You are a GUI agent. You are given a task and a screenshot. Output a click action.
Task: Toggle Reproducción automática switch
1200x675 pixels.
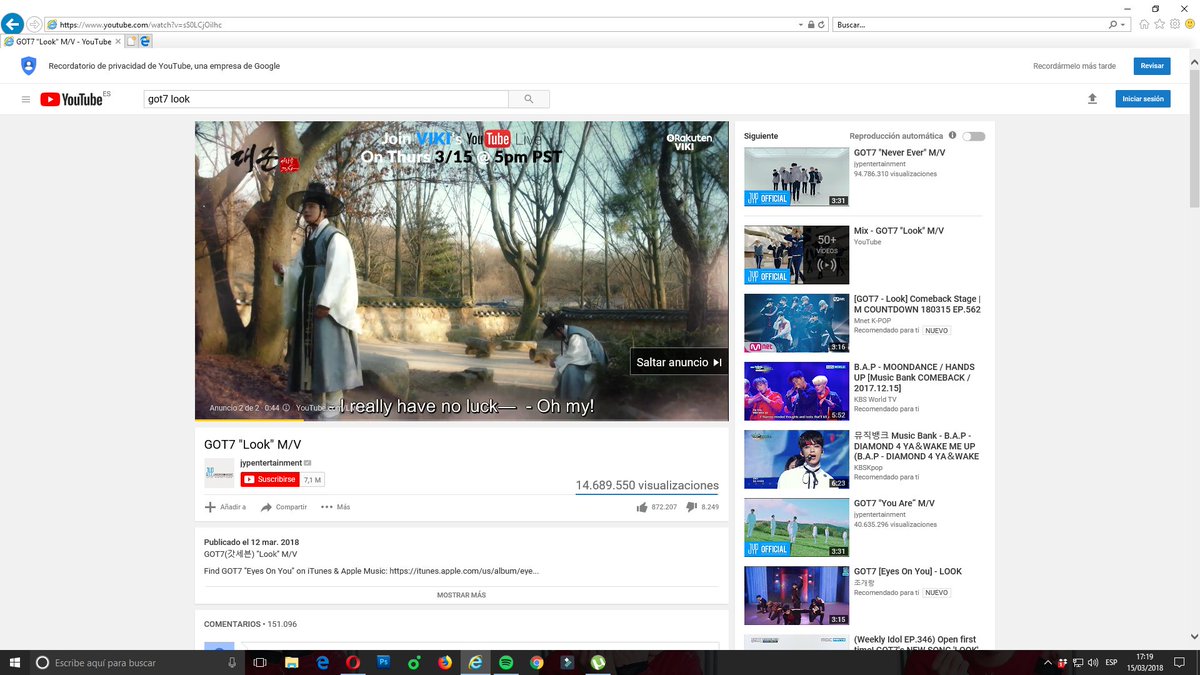pyautogui.click(x=973, y=136)
